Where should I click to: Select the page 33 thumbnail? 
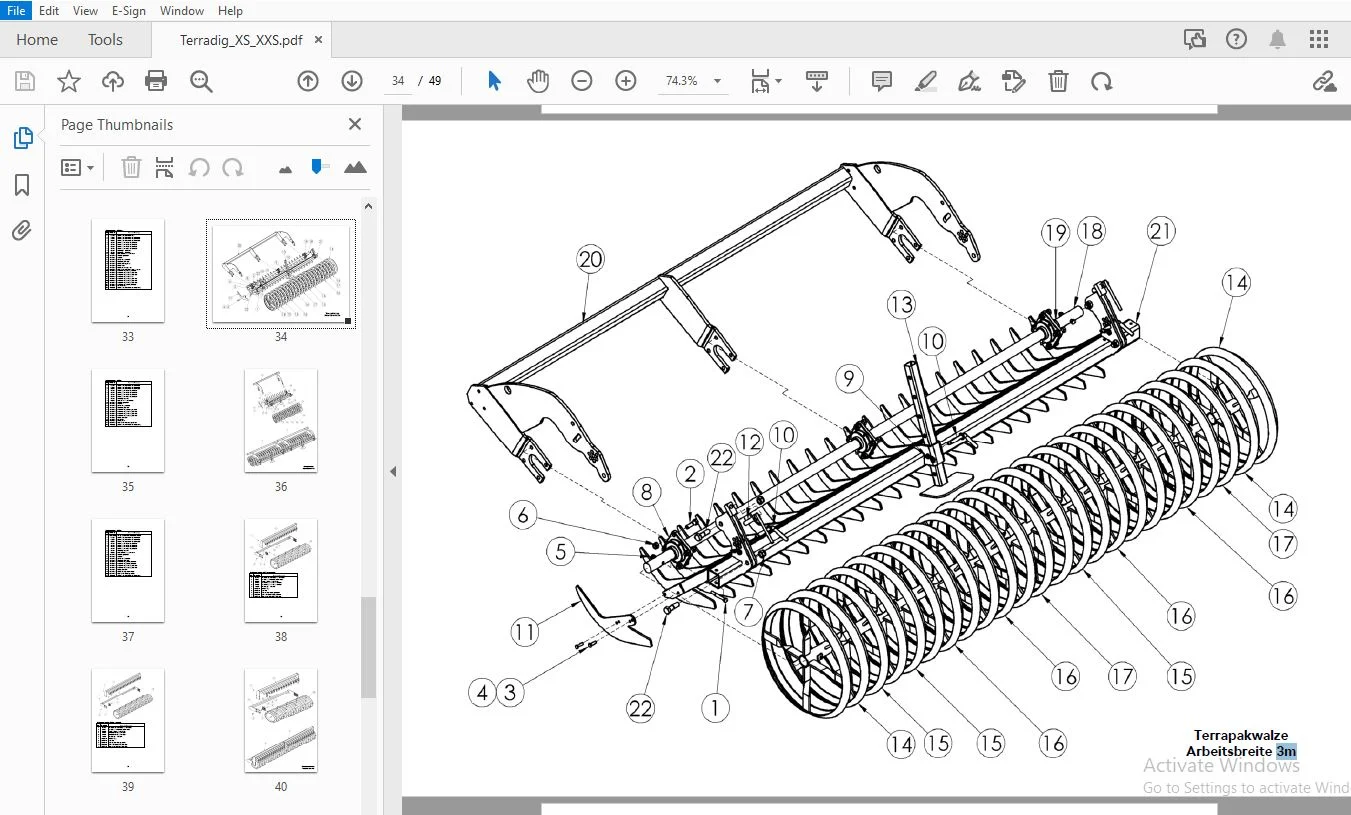pos(128,271)
